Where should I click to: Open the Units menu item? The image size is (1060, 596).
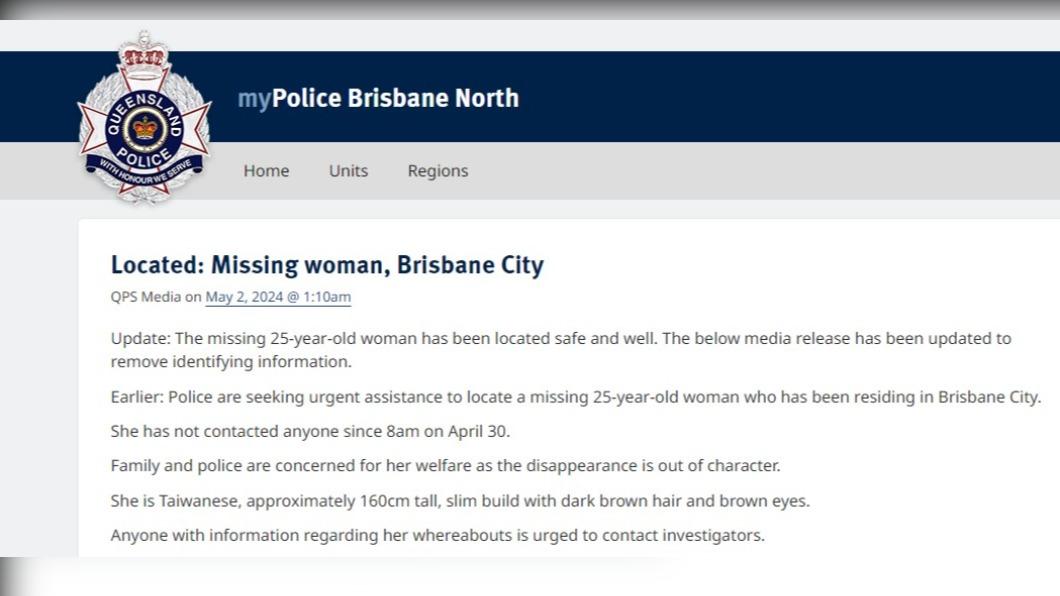(348, 171)
